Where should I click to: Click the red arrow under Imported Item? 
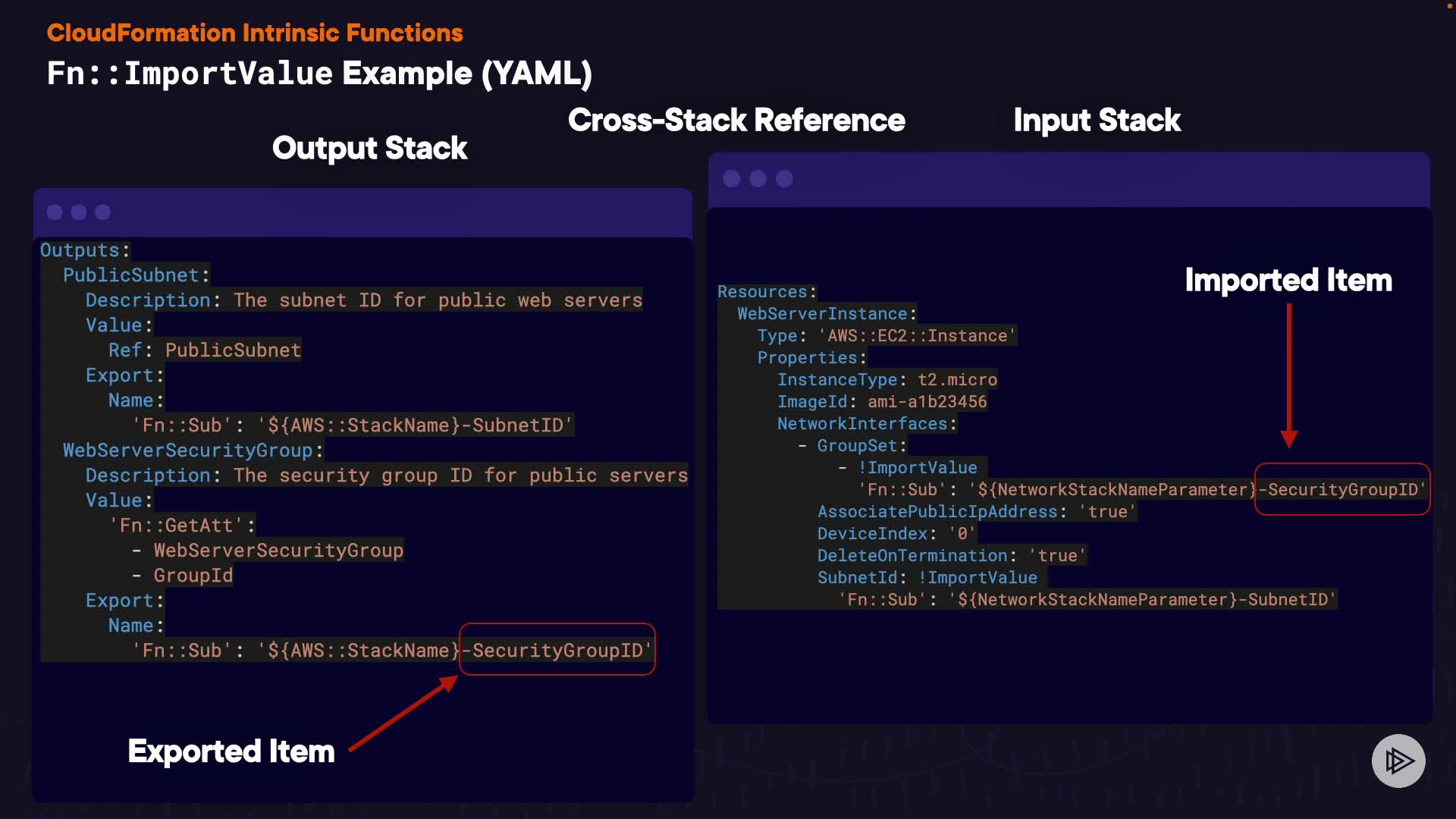1288,375
